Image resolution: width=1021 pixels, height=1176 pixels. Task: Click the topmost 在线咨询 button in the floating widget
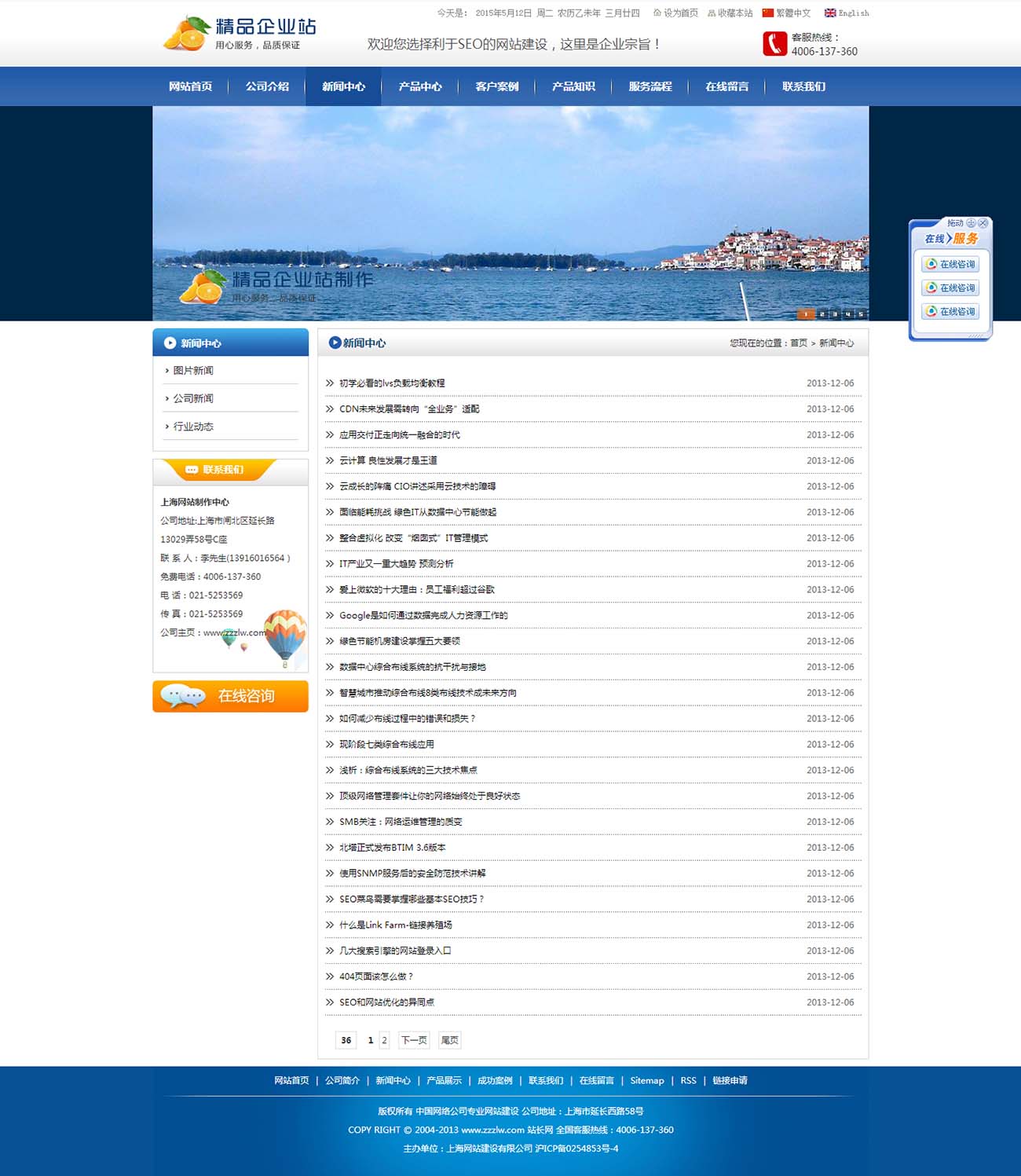pos(950,264)
